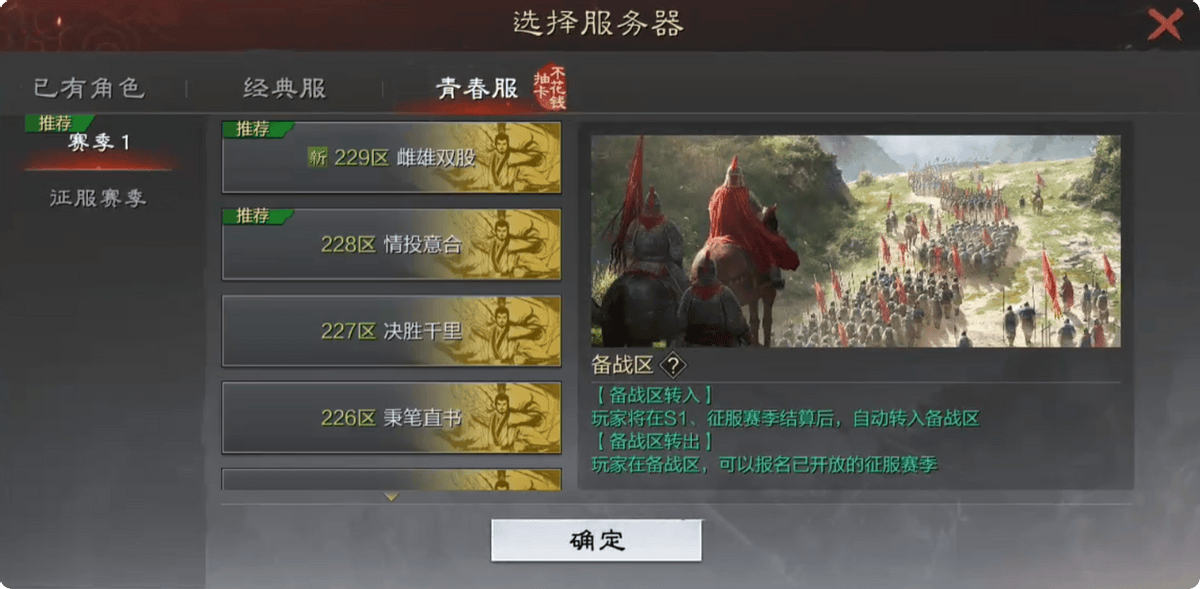Choose server 229区 雌雄双股
1200x589 pixels.
click(391, 158)
